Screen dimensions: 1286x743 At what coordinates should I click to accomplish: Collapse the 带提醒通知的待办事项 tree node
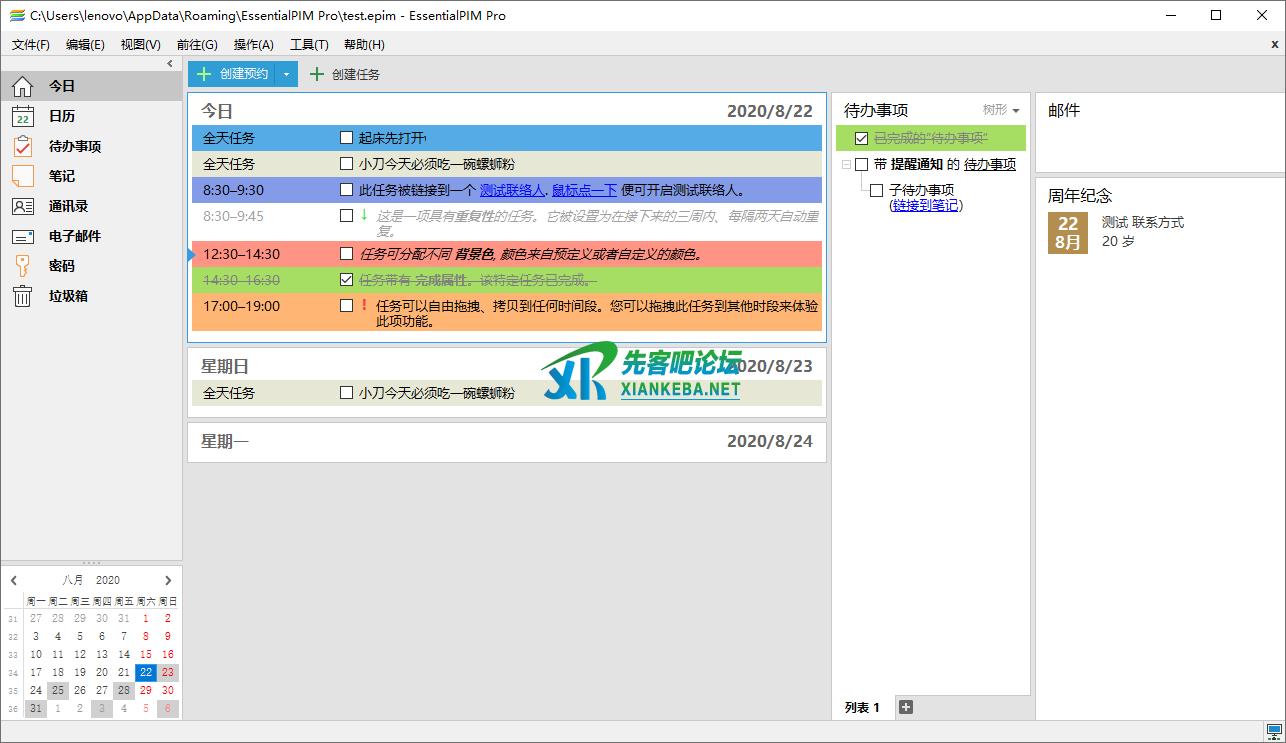pos(846,164)
